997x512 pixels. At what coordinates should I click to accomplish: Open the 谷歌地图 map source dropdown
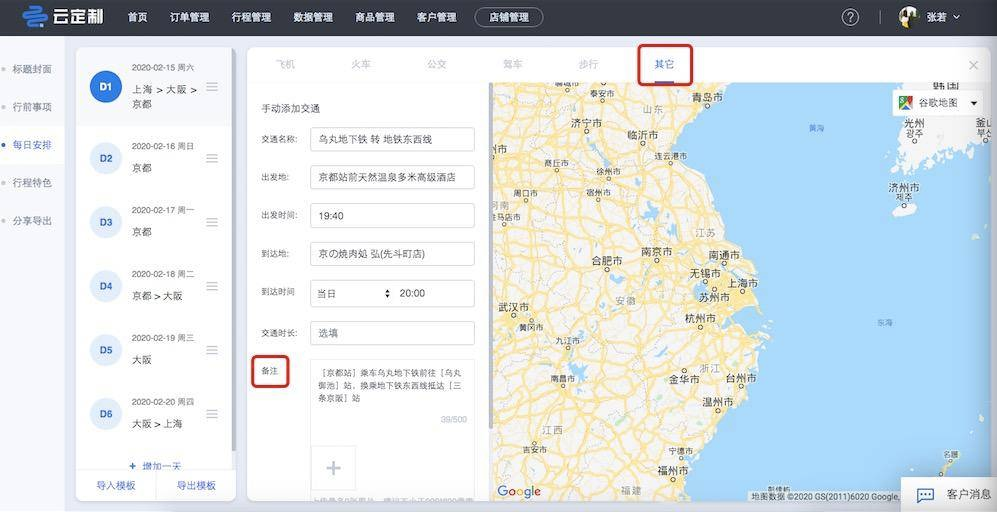(x=938, y=102)
